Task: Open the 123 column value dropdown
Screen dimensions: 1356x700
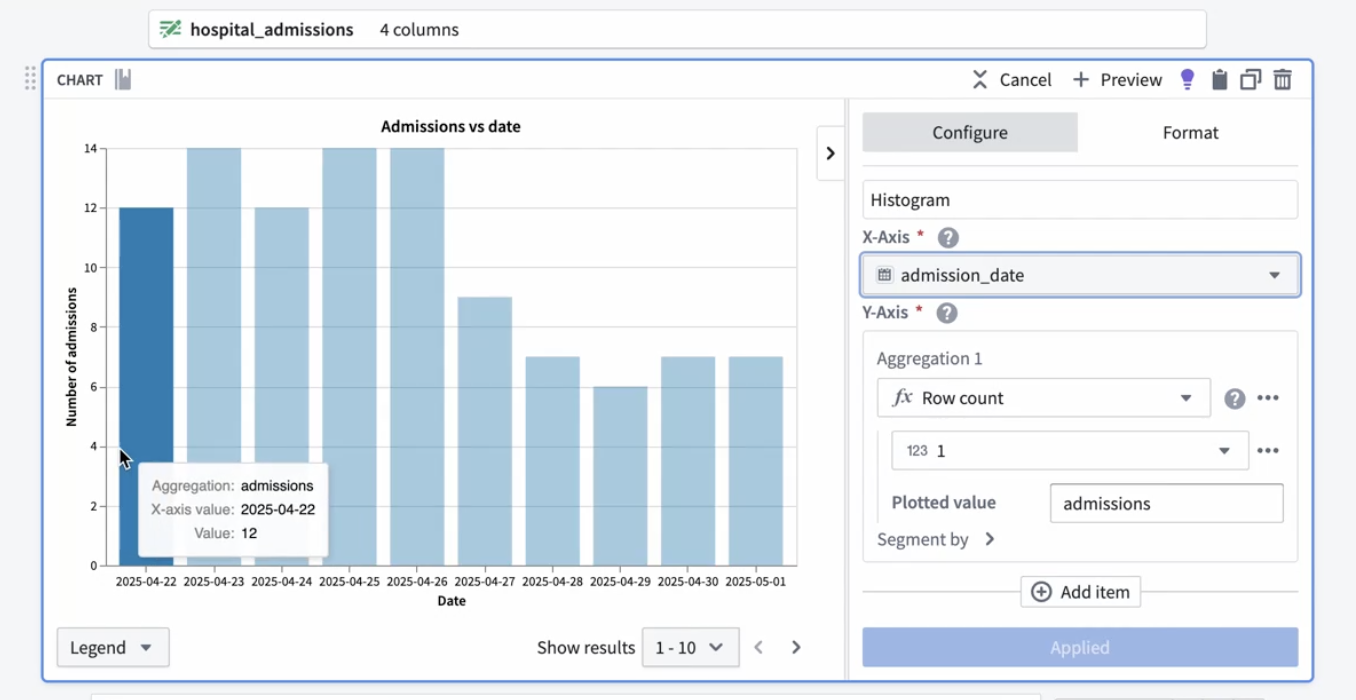Action: click(x=1070, y=451)
